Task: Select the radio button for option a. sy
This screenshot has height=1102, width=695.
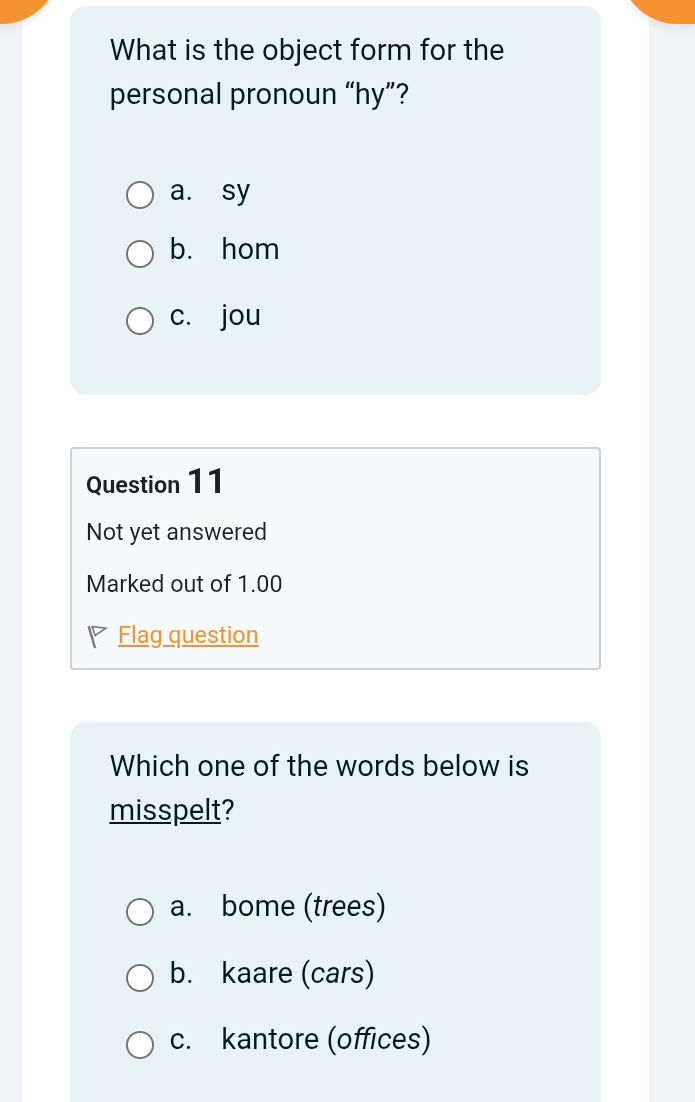Action: [x=140, y=194]
